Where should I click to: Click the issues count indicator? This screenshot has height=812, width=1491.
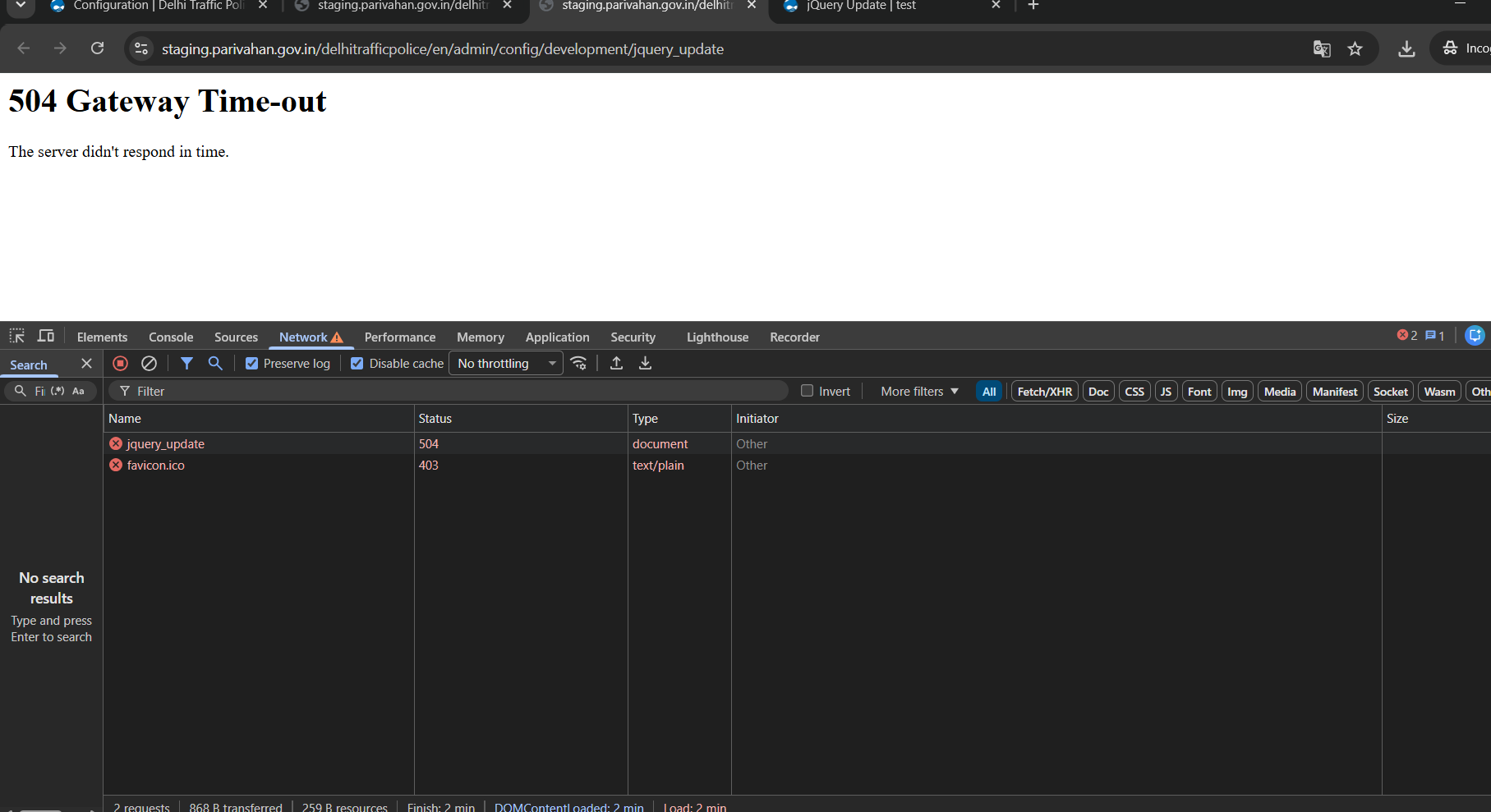(1435, 335)
